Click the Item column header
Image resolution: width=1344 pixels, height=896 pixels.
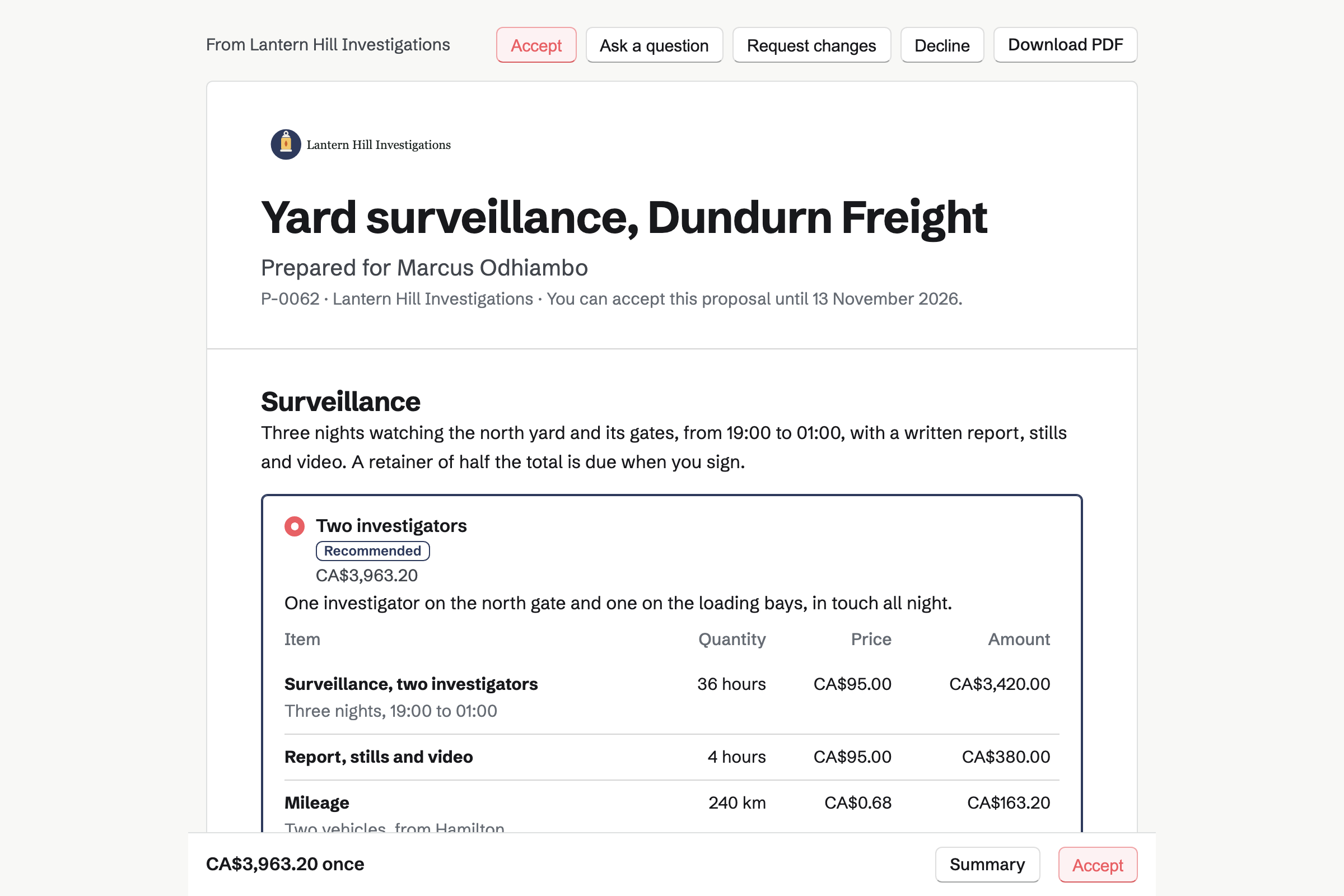click(x=302, y=640)
